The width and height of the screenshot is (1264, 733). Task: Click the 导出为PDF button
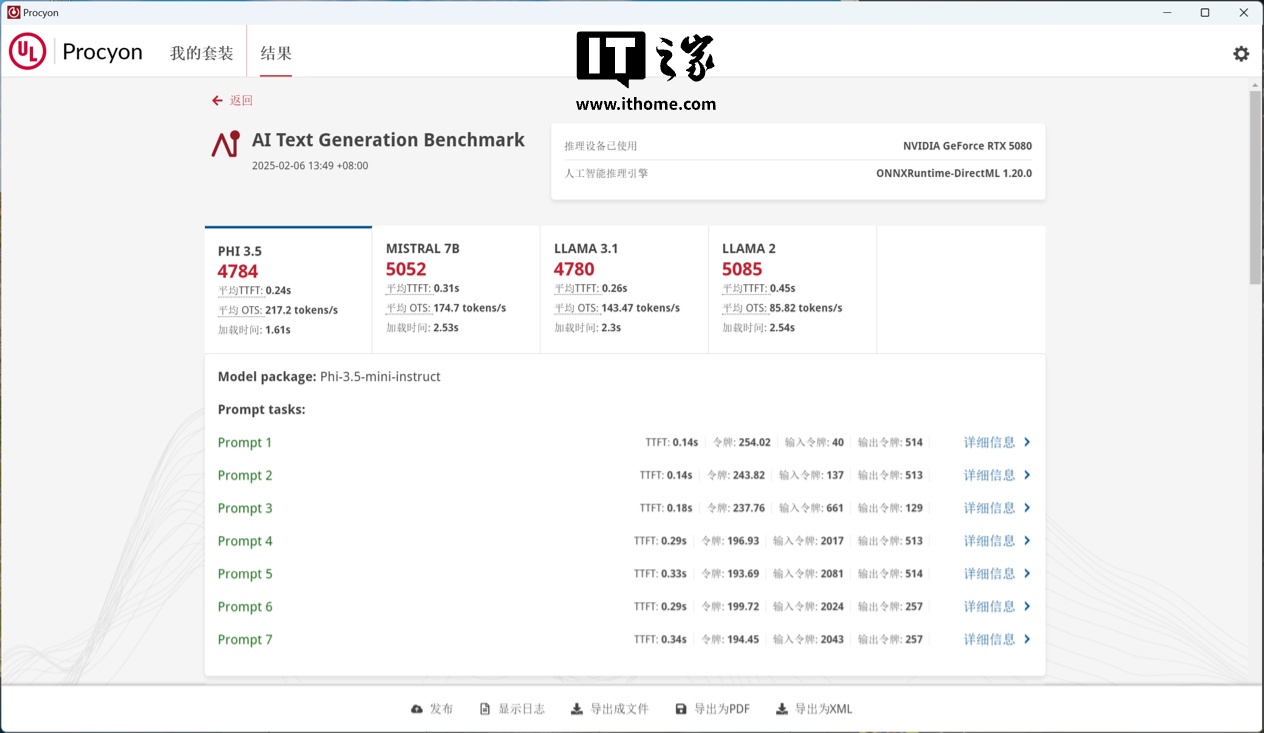coord(712,709)
